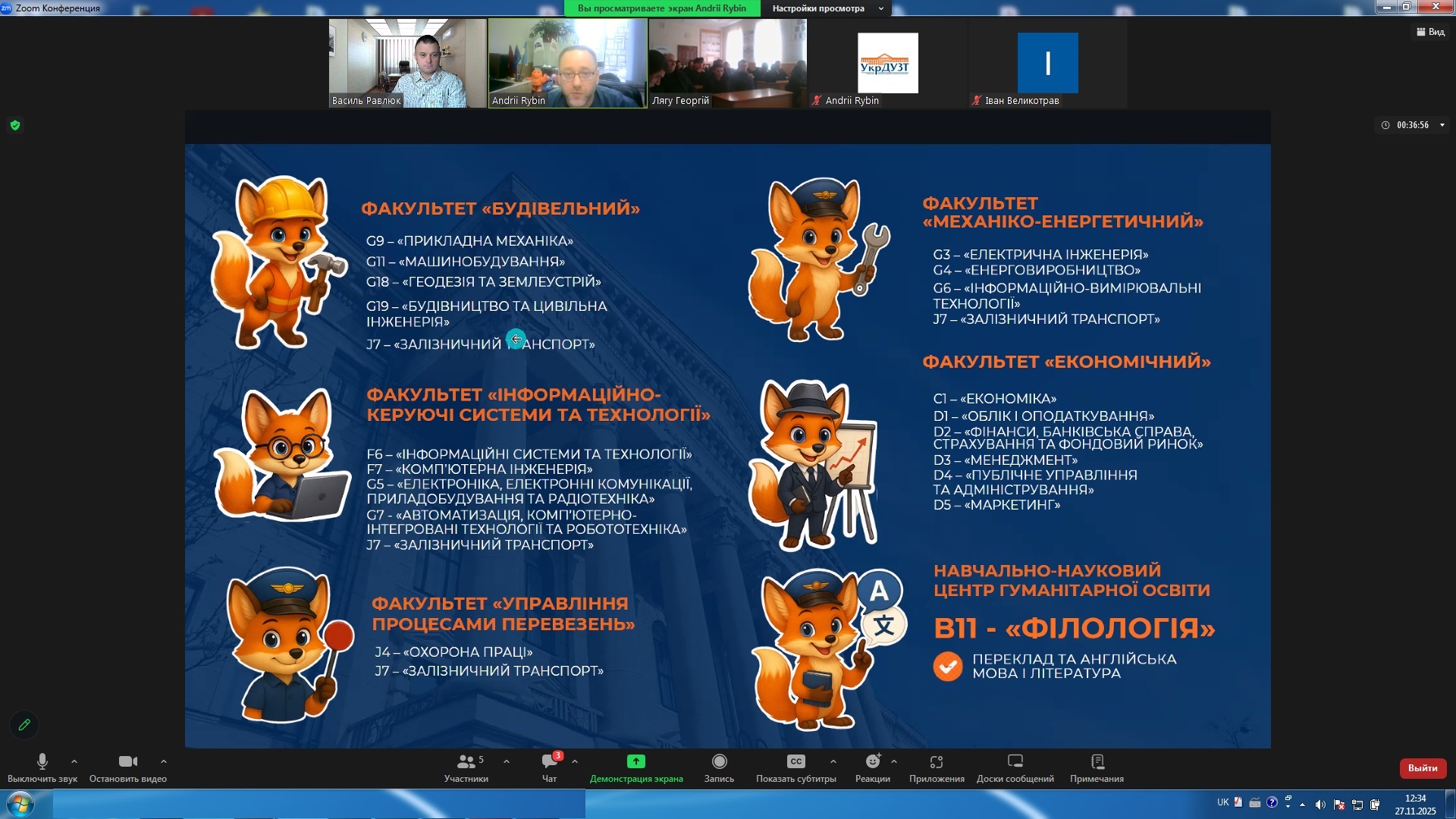Click the red Выйти leave button
Image resolution: width=1456 pixels, height=819 pixels.
[x=1423, y=767]
